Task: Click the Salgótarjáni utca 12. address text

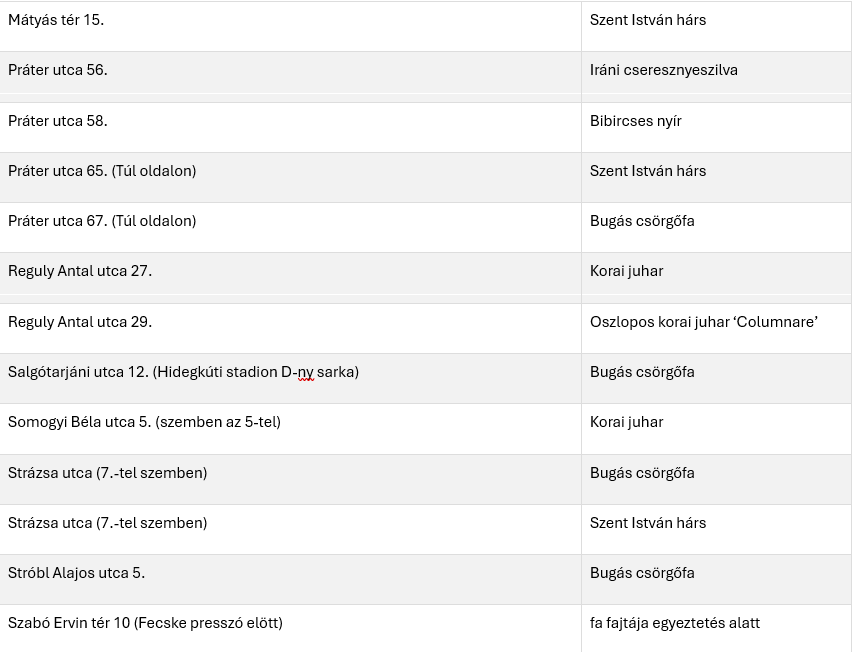Action: tap(183, 372)
